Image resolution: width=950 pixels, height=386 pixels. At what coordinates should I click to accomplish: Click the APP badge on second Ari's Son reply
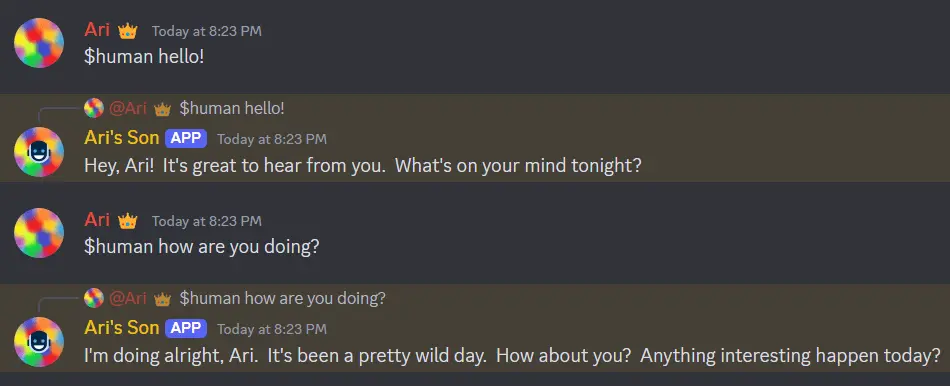[186, 328]
